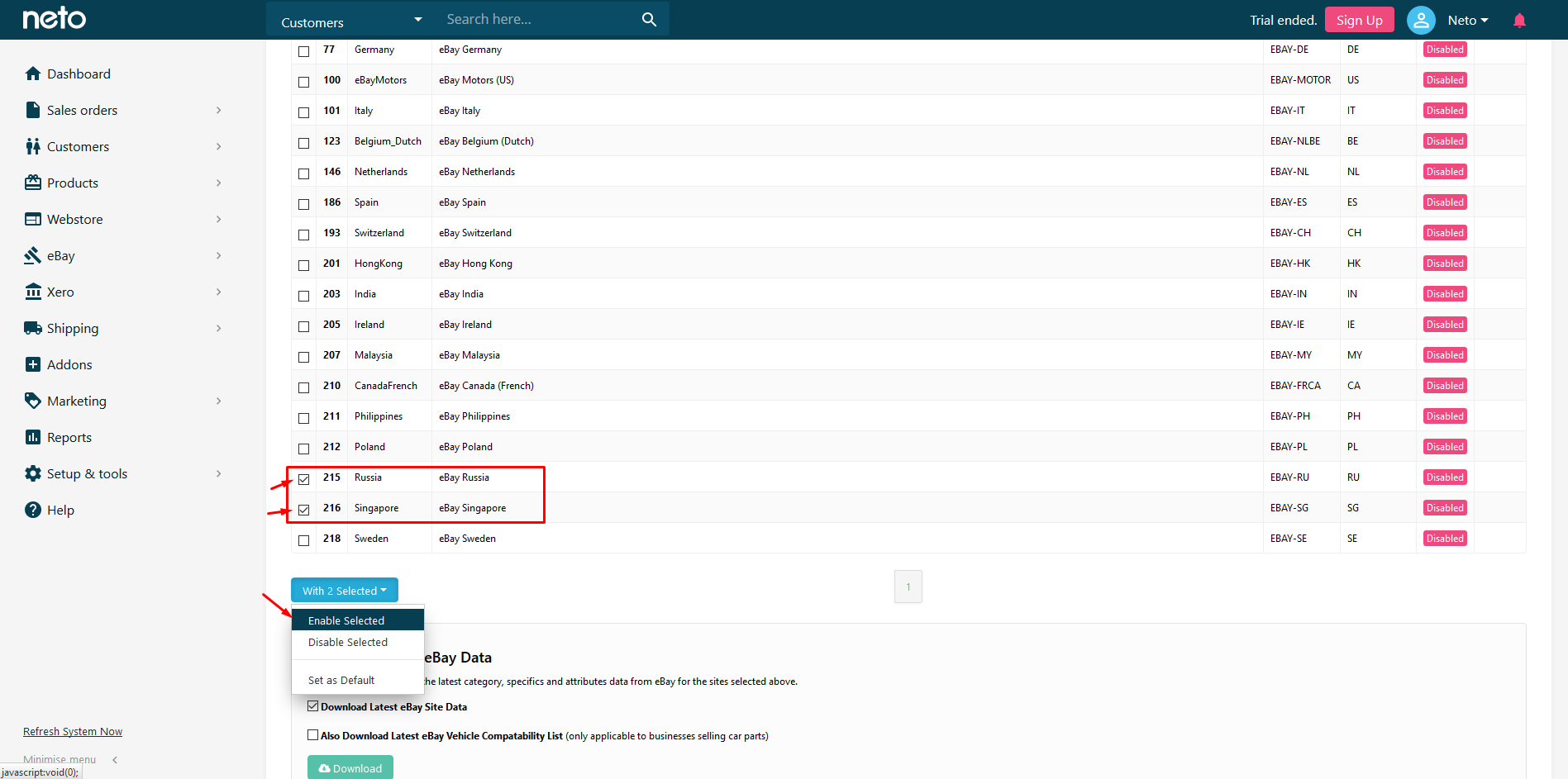The image size is (1568, 779).
Task: Open the notifications bell
Action: pyautogui.click(x=1519, y=21)
